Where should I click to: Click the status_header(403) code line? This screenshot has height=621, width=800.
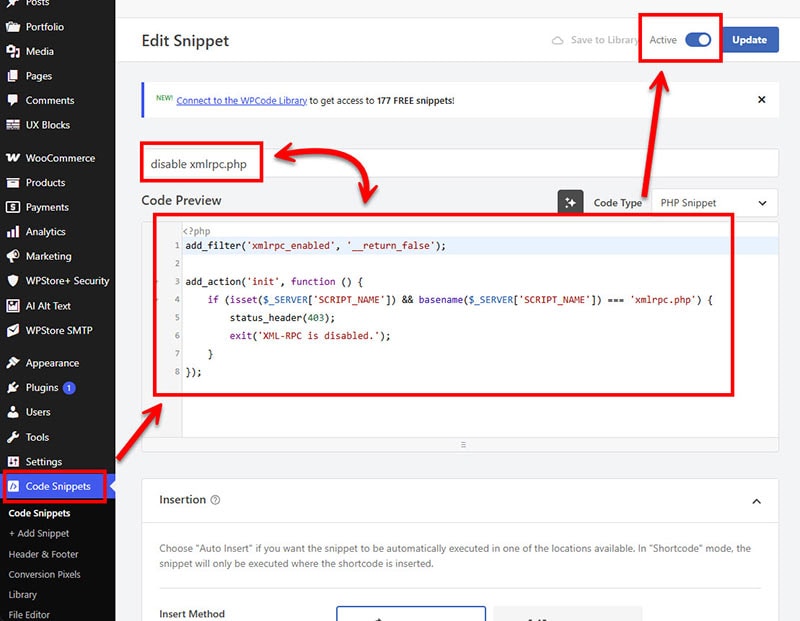tap(282, 318)
